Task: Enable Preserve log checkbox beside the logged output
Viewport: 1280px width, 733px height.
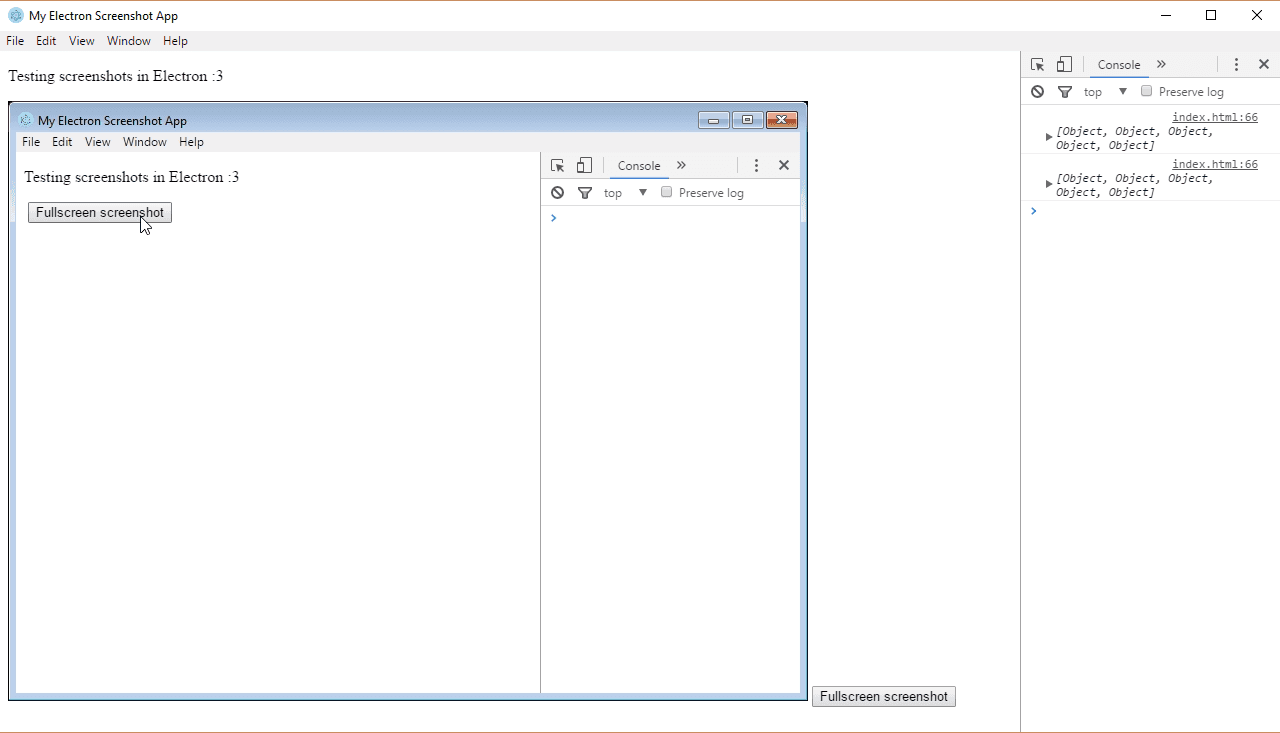Action: coord(1147,91)
